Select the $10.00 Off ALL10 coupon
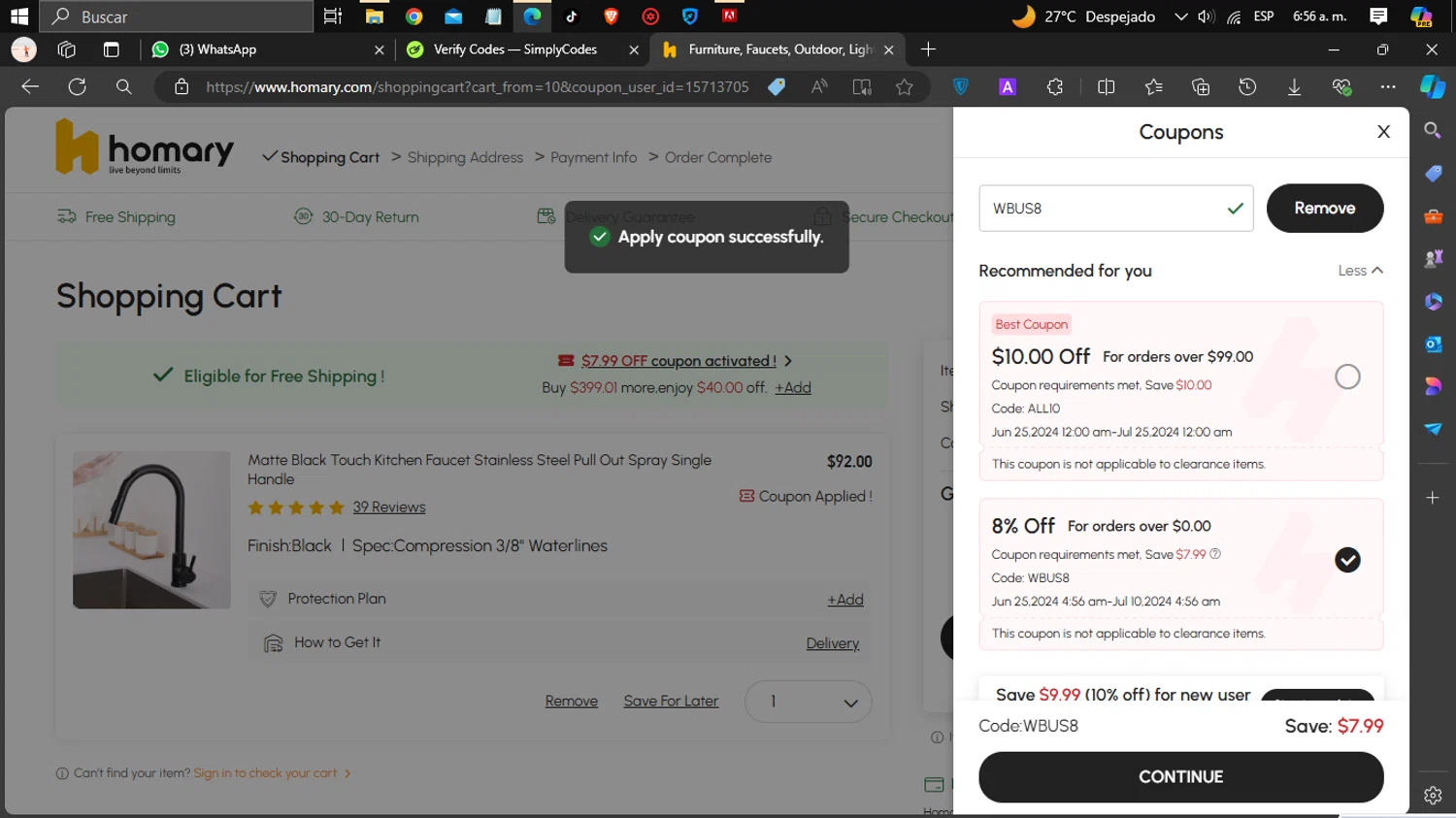 [x=1347, y=376]
